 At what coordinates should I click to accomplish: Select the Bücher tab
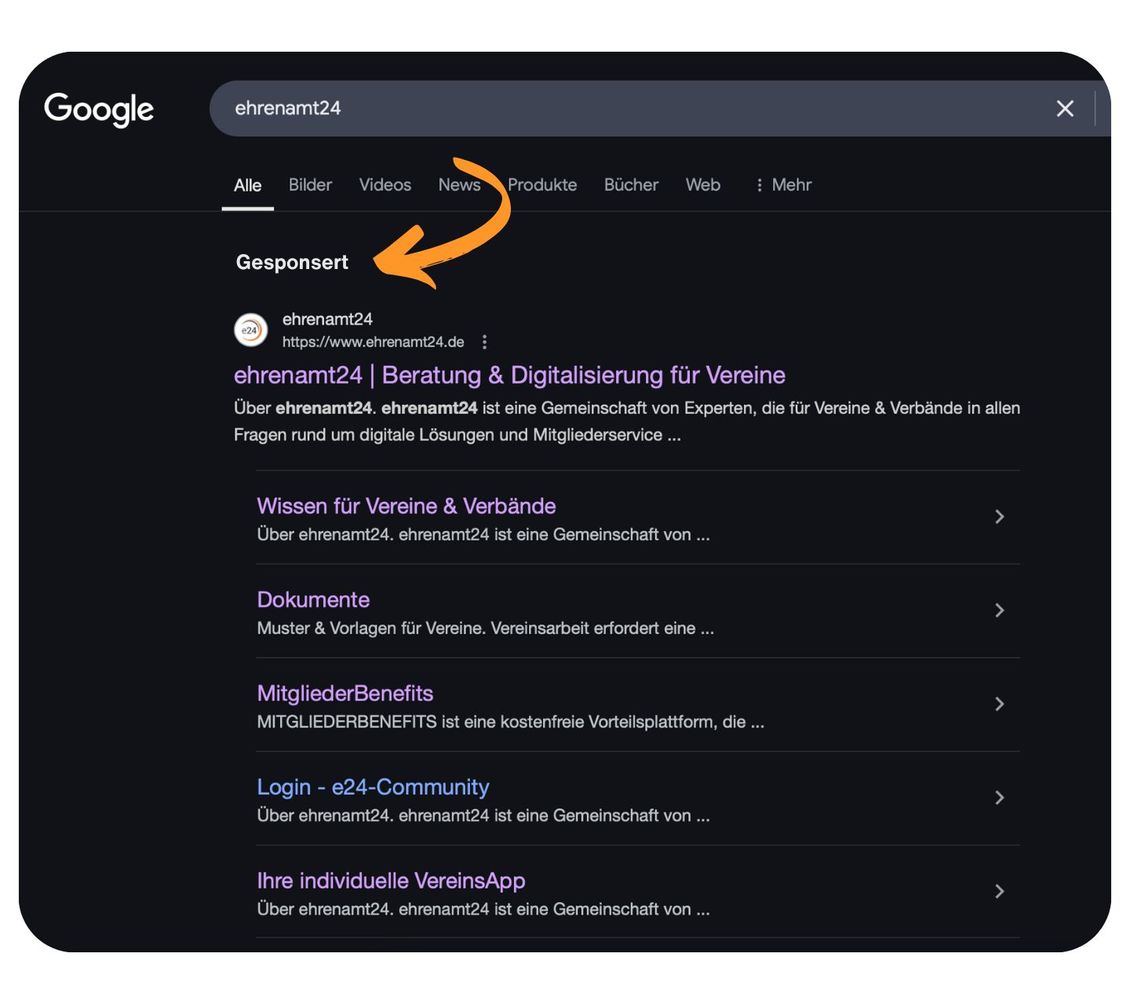[631, 185]
